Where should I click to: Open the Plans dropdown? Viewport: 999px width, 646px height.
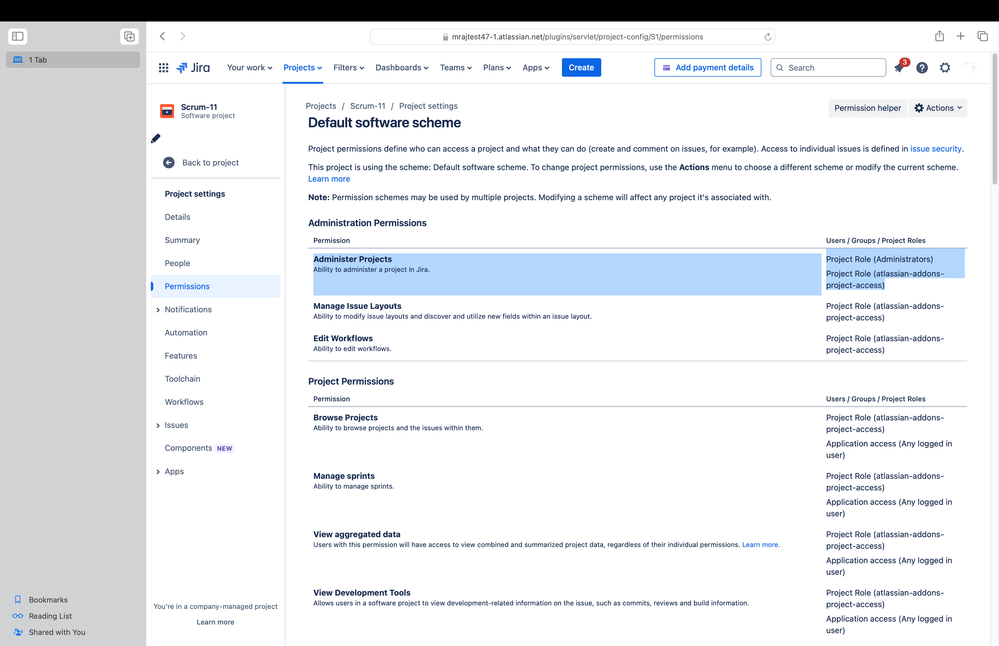tap(497, 68)
